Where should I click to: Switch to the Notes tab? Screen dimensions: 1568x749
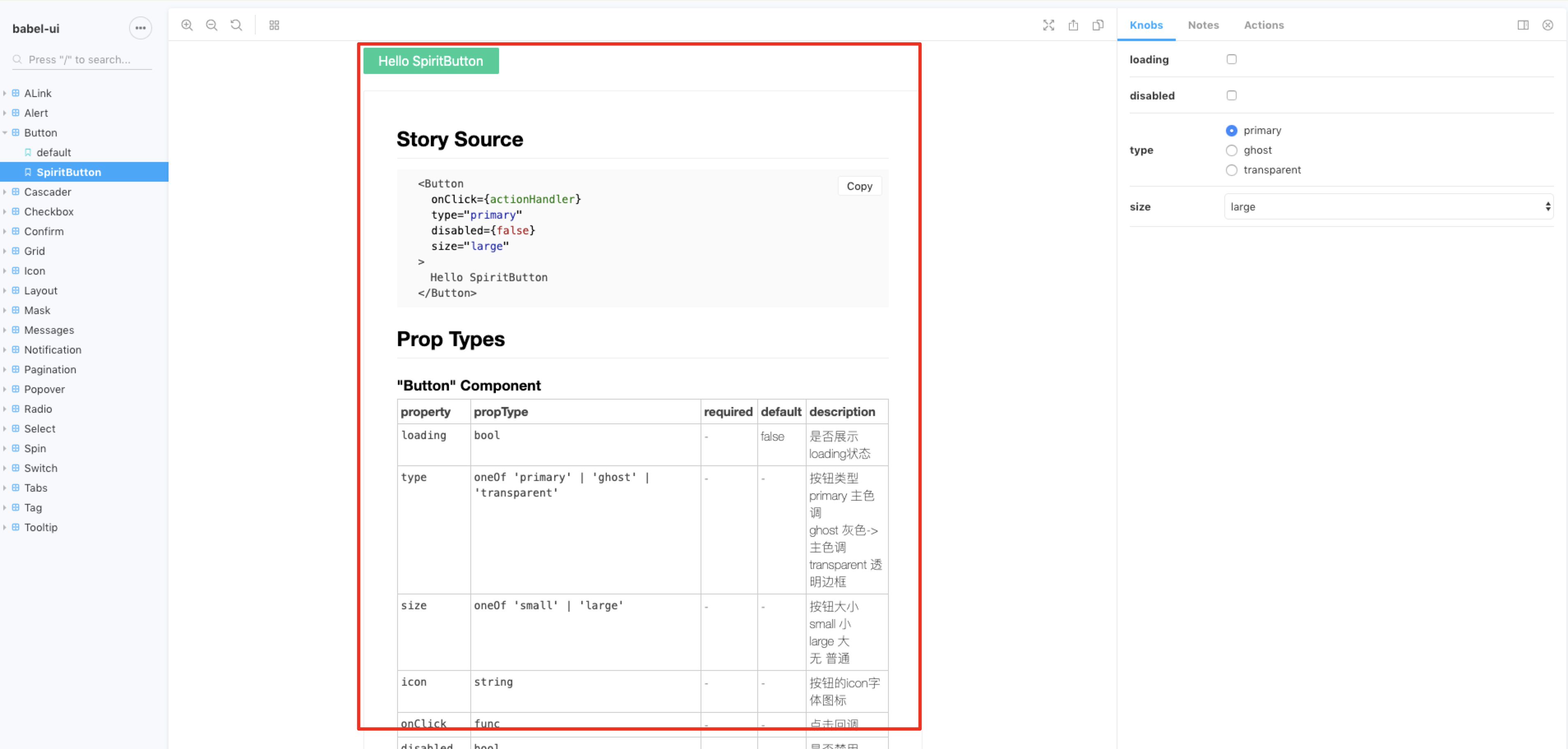pos(1203,25)
